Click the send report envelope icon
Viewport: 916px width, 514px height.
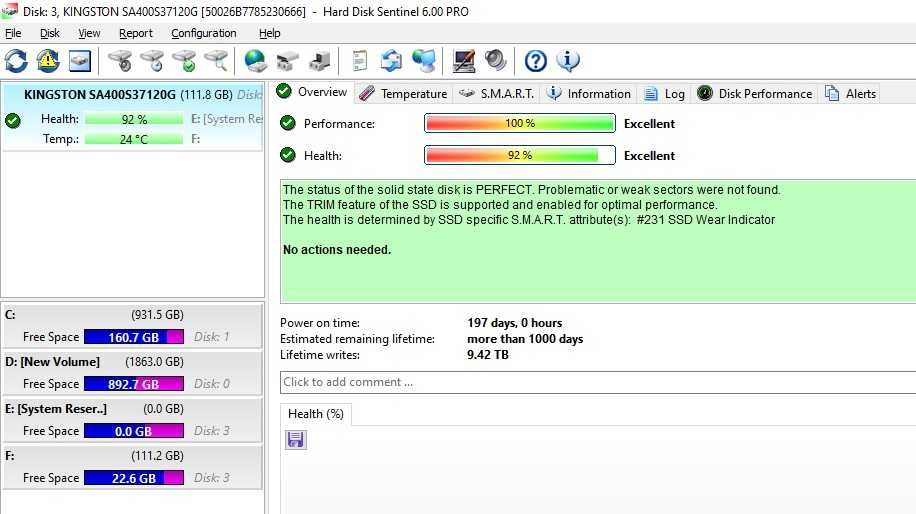tap(391, 61)
